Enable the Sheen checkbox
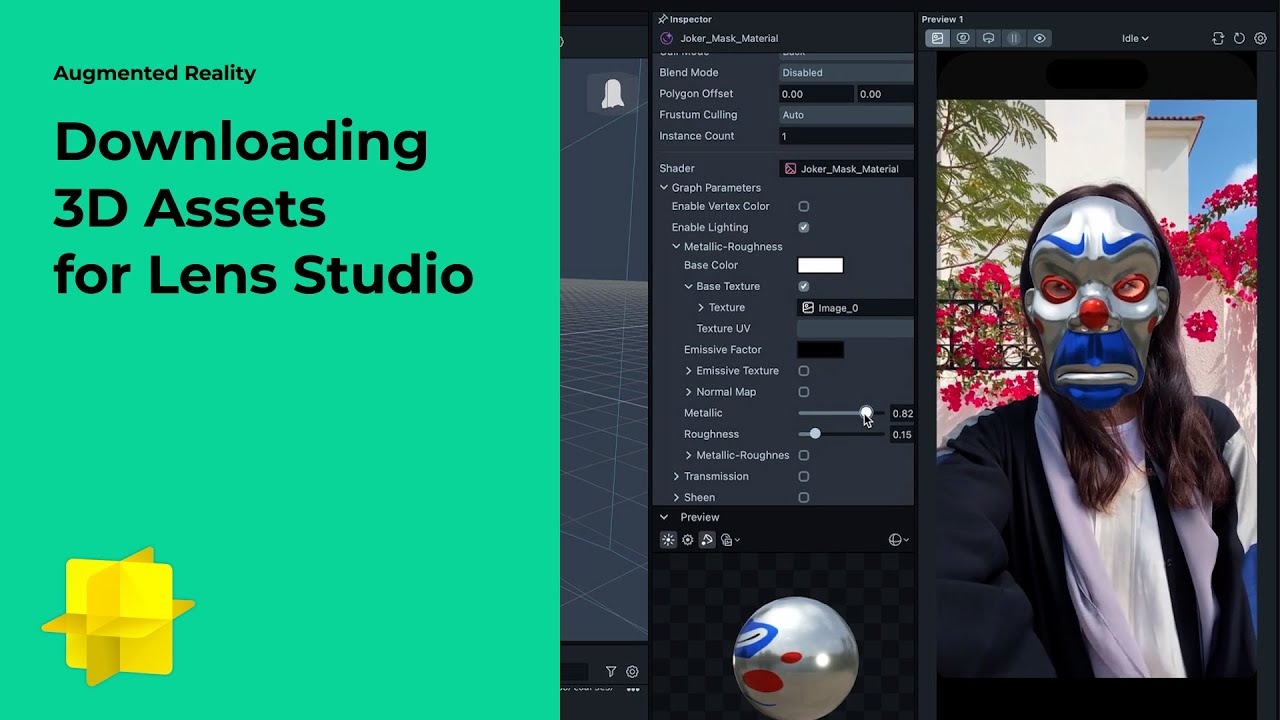Viewport: 1280px width, 720px height. pyautogui.click(x=803, y=498)
